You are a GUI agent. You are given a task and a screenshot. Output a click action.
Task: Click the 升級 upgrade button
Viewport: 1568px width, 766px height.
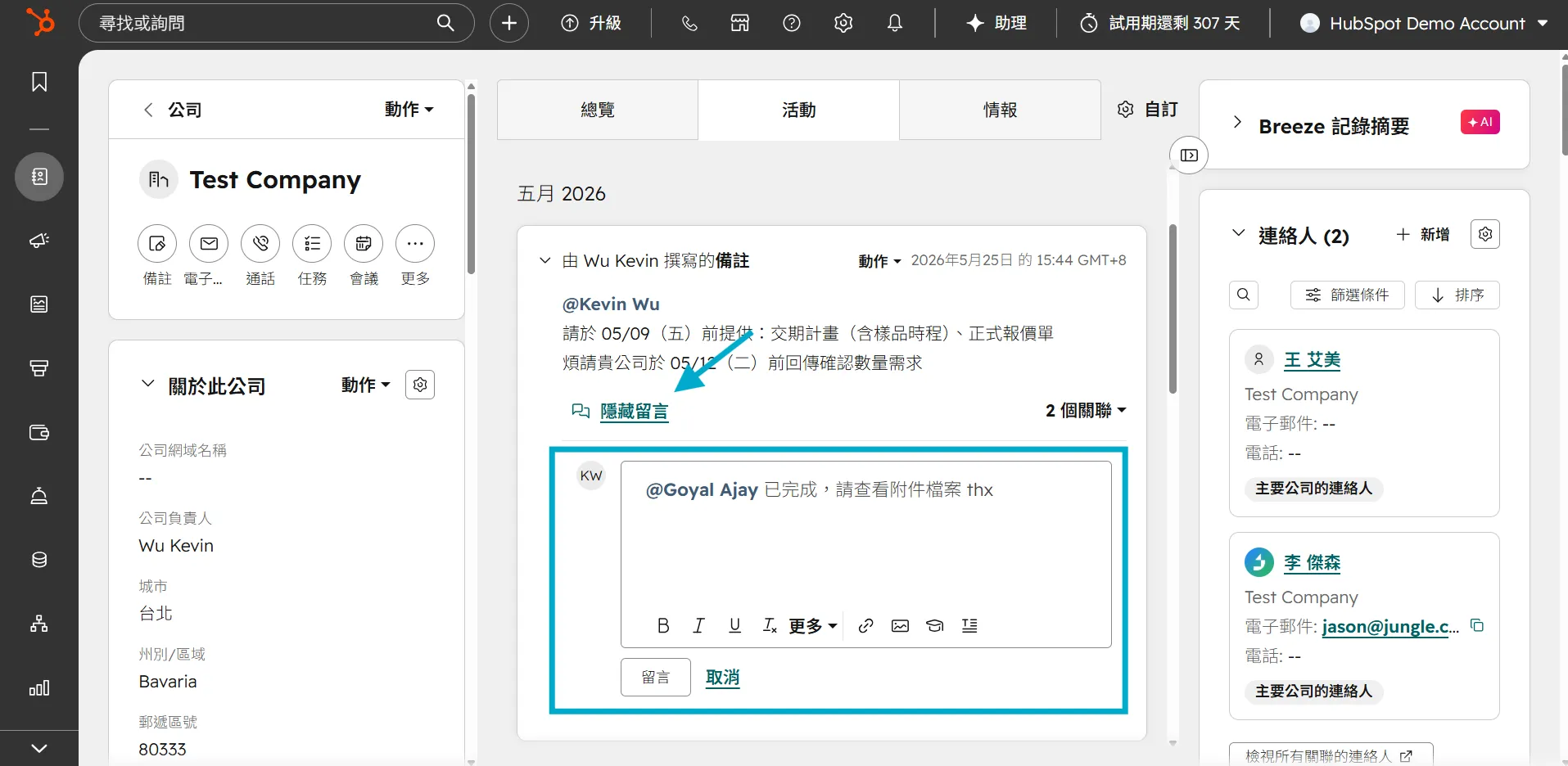pos(591,23)
